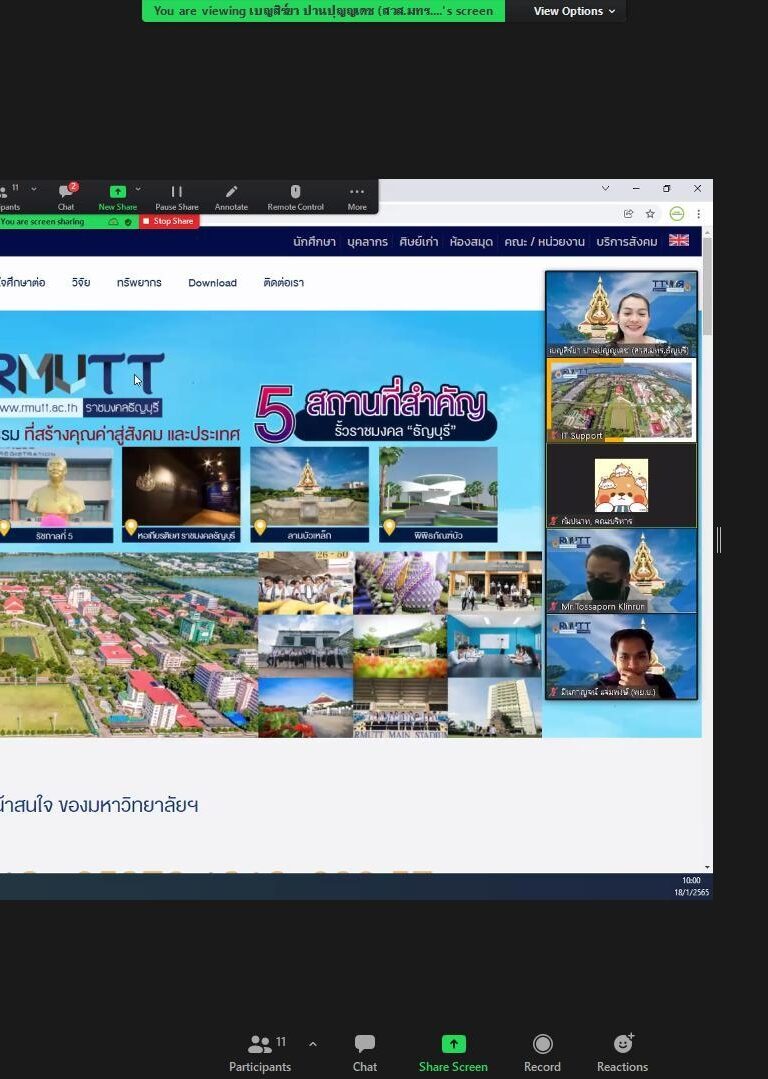This screenshot has height=1079, width=768.
Task: Click Download navigation item
Action: [213, 283]
